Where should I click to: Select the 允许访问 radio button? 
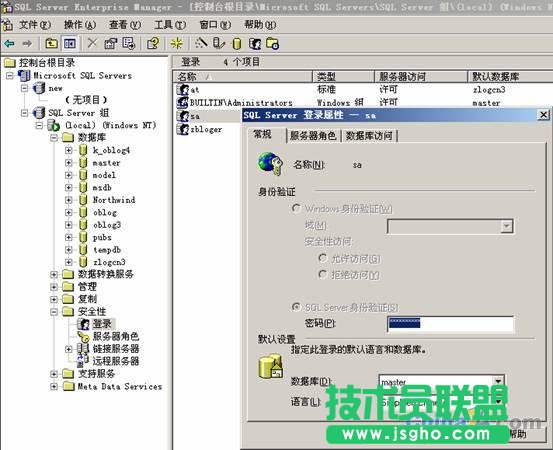[322, 258]
